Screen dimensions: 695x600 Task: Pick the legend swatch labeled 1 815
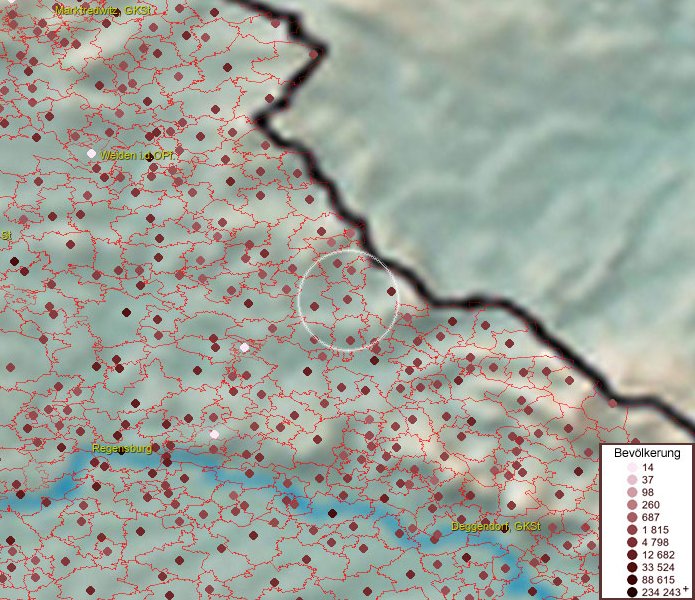pyautogui.click(x=631, y=530)
